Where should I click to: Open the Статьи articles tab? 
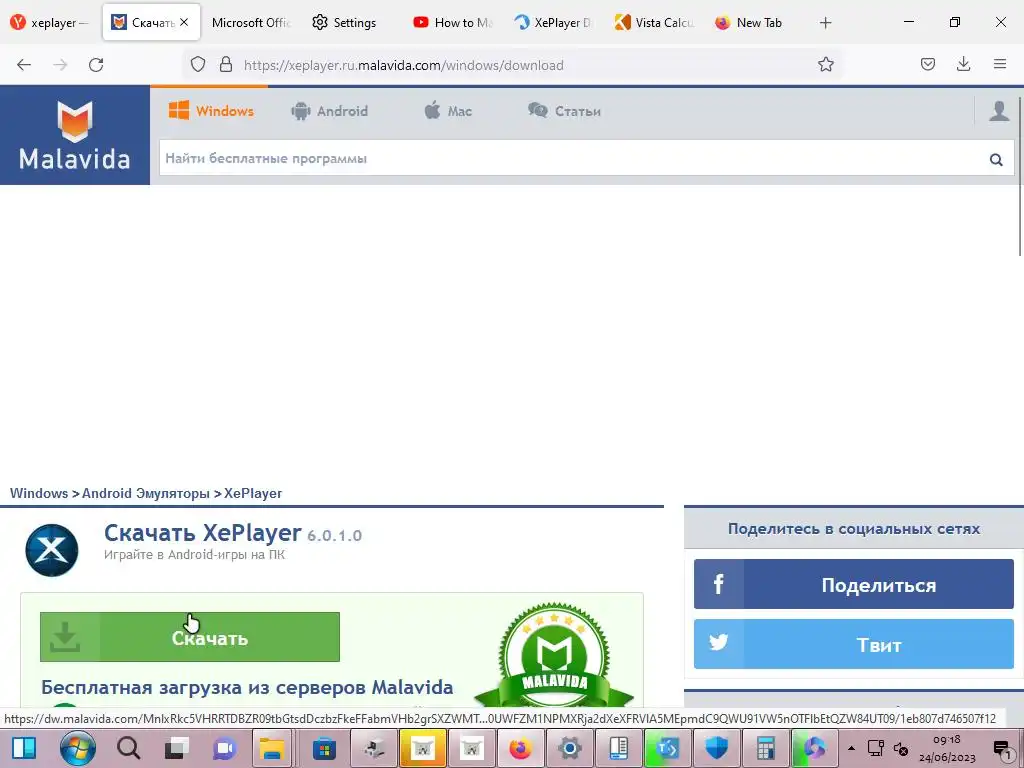click(564, 111)
